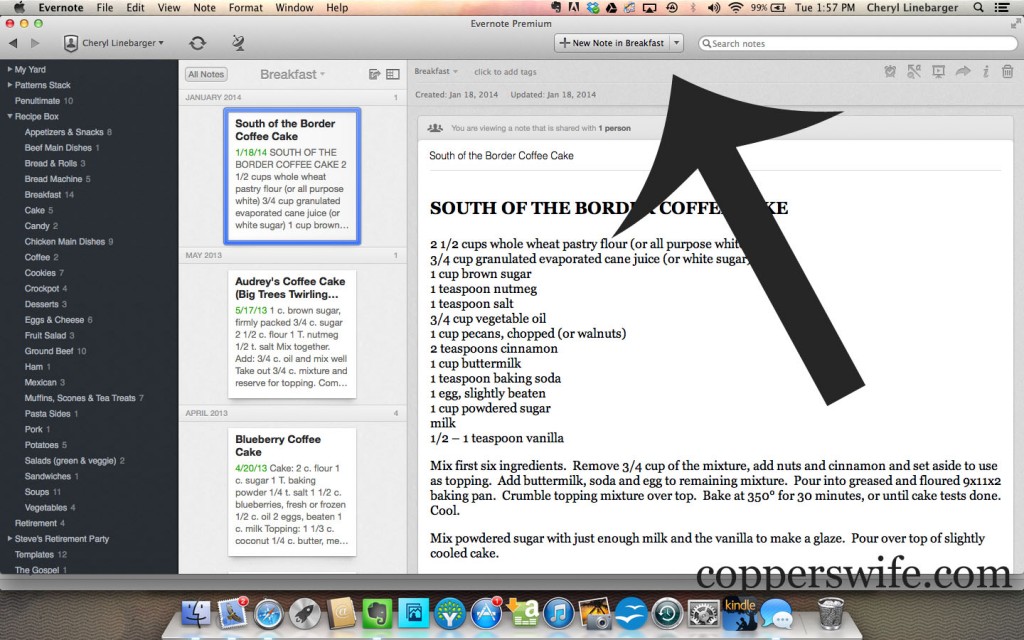The height and width of the screenshot is (640, 1024).
Task: Open the Chicken Main Dishes notebook
Action: (69, 242)
